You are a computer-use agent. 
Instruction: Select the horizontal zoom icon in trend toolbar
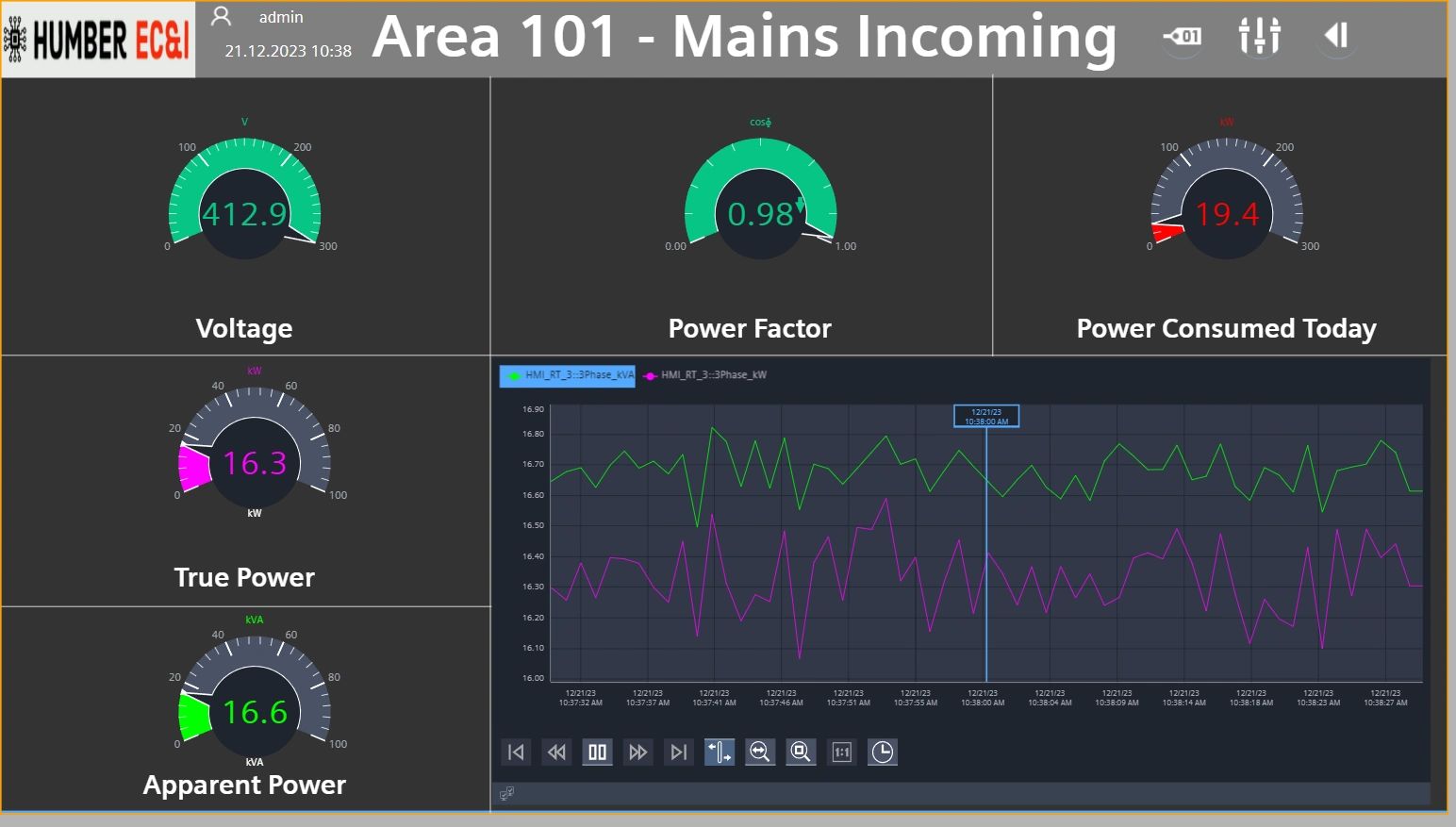tap(760, 752)
